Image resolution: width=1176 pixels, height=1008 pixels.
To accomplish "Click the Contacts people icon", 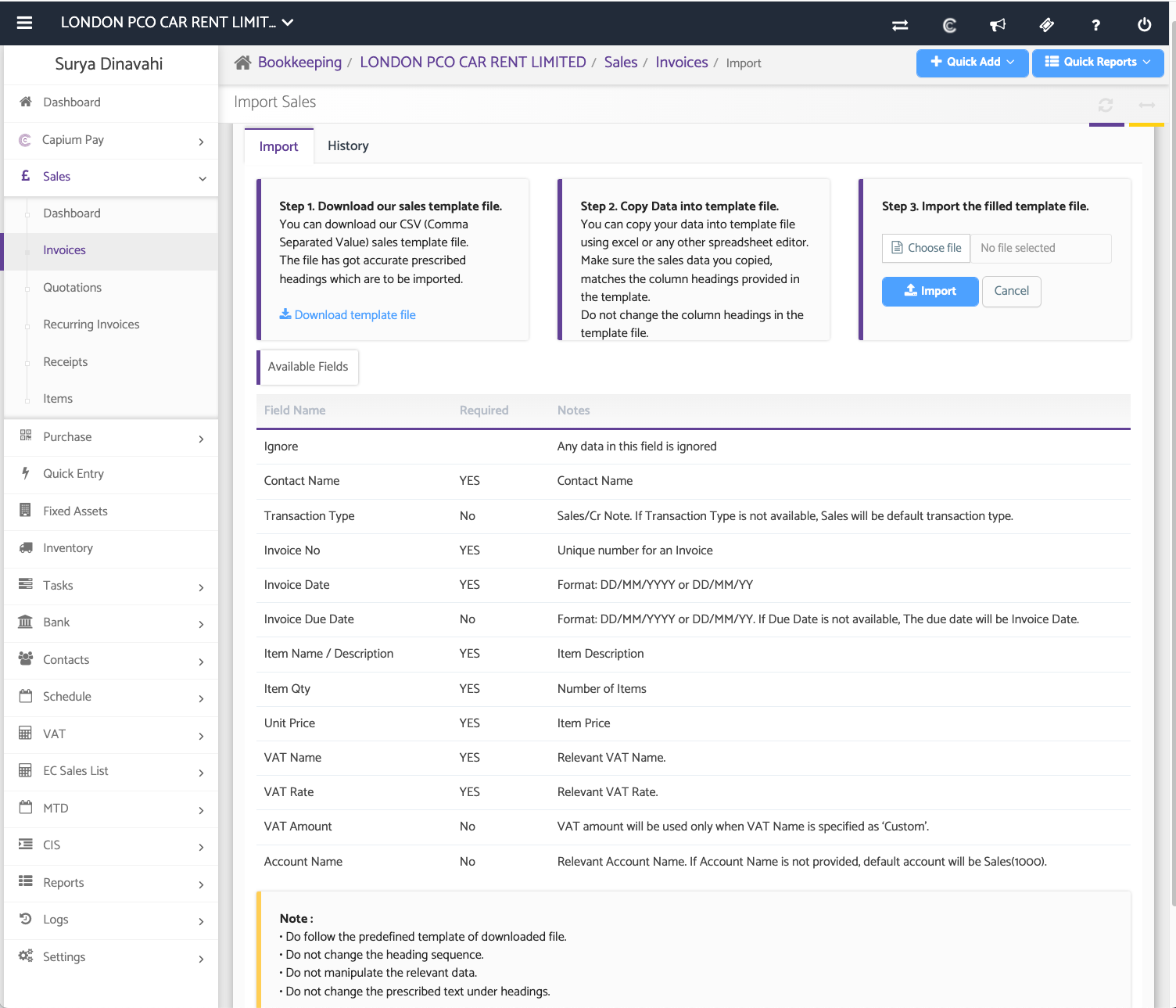I will pyautogui.click(x=26, y=658).
